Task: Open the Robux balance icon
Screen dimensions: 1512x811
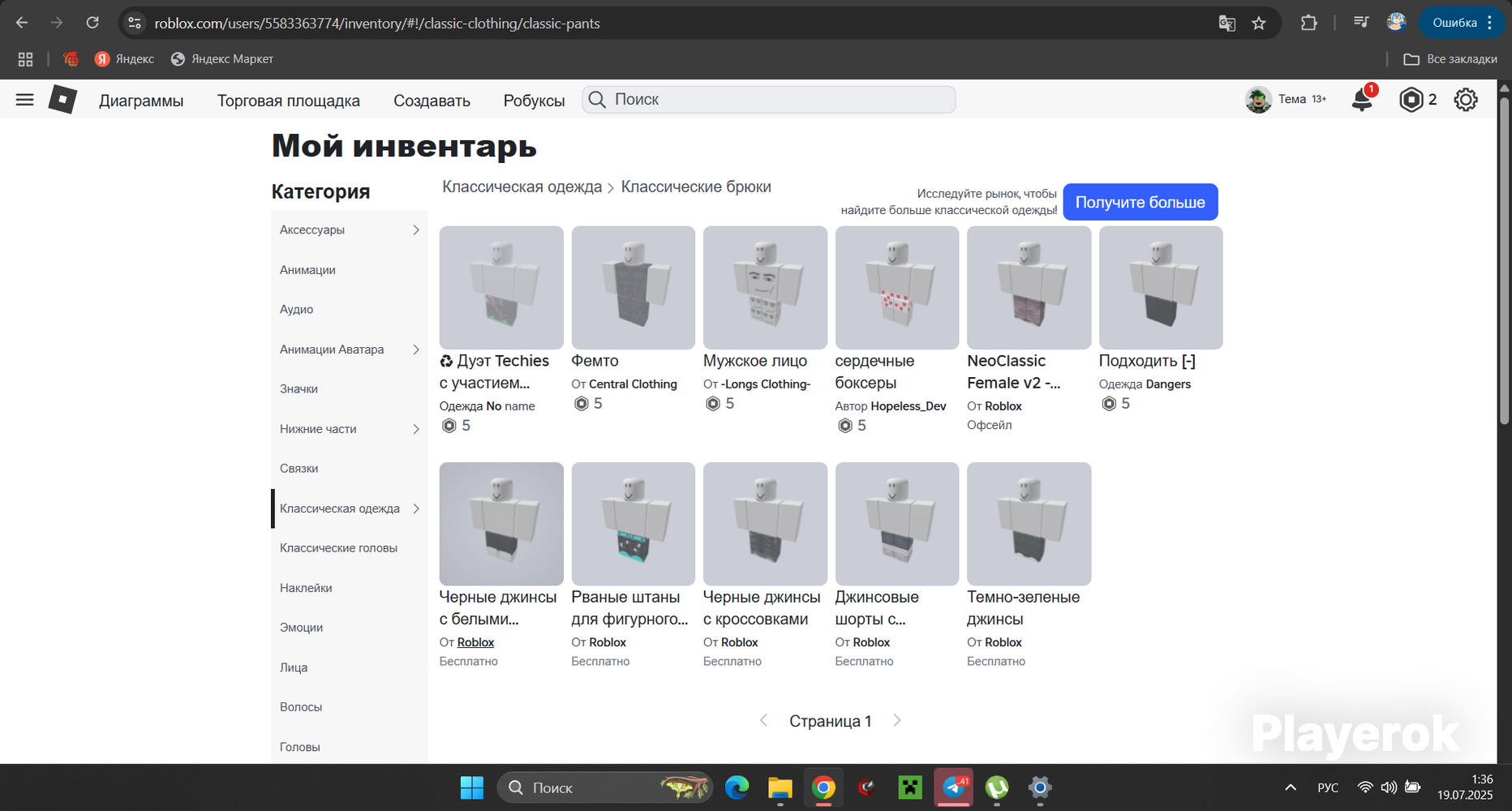Action: (x=1411, y=100)
